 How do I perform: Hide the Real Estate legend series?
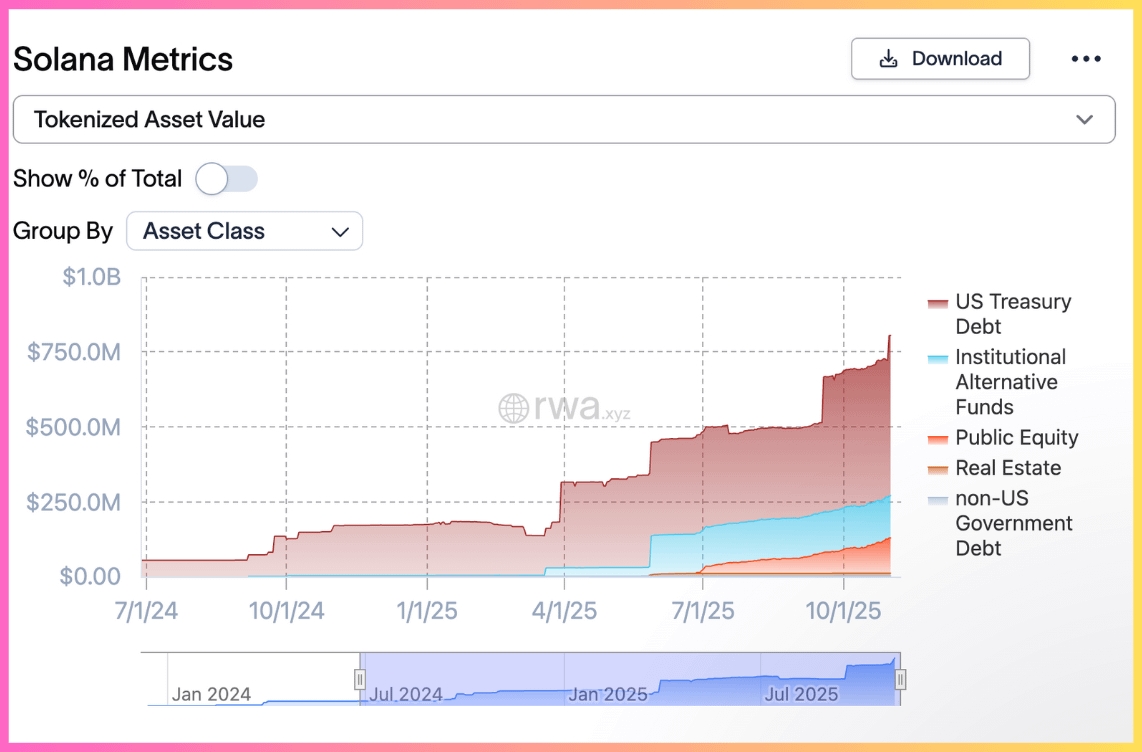1008,468
